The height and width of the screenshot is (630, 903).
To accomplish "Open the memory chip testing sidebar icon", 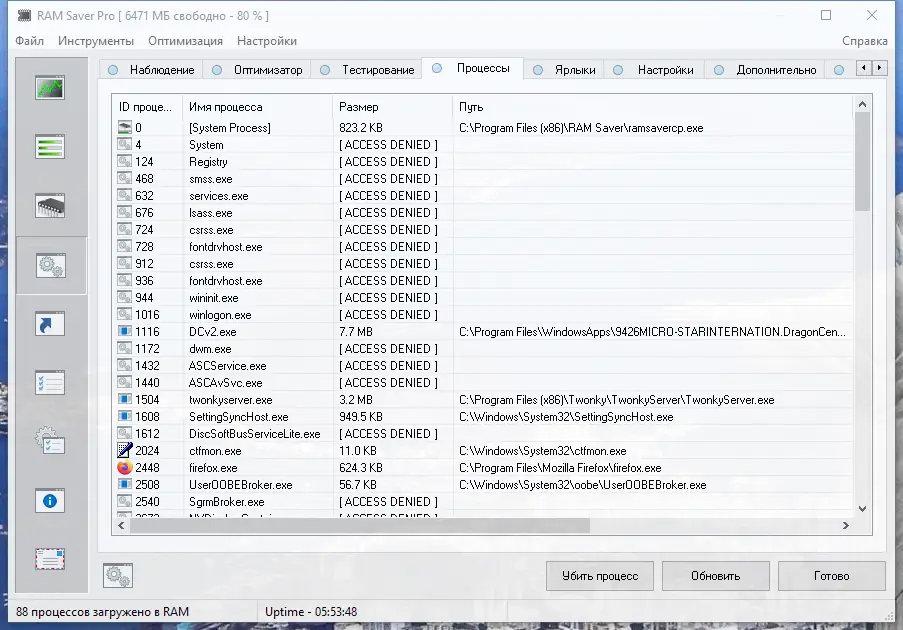I will (x=50, y=206).
